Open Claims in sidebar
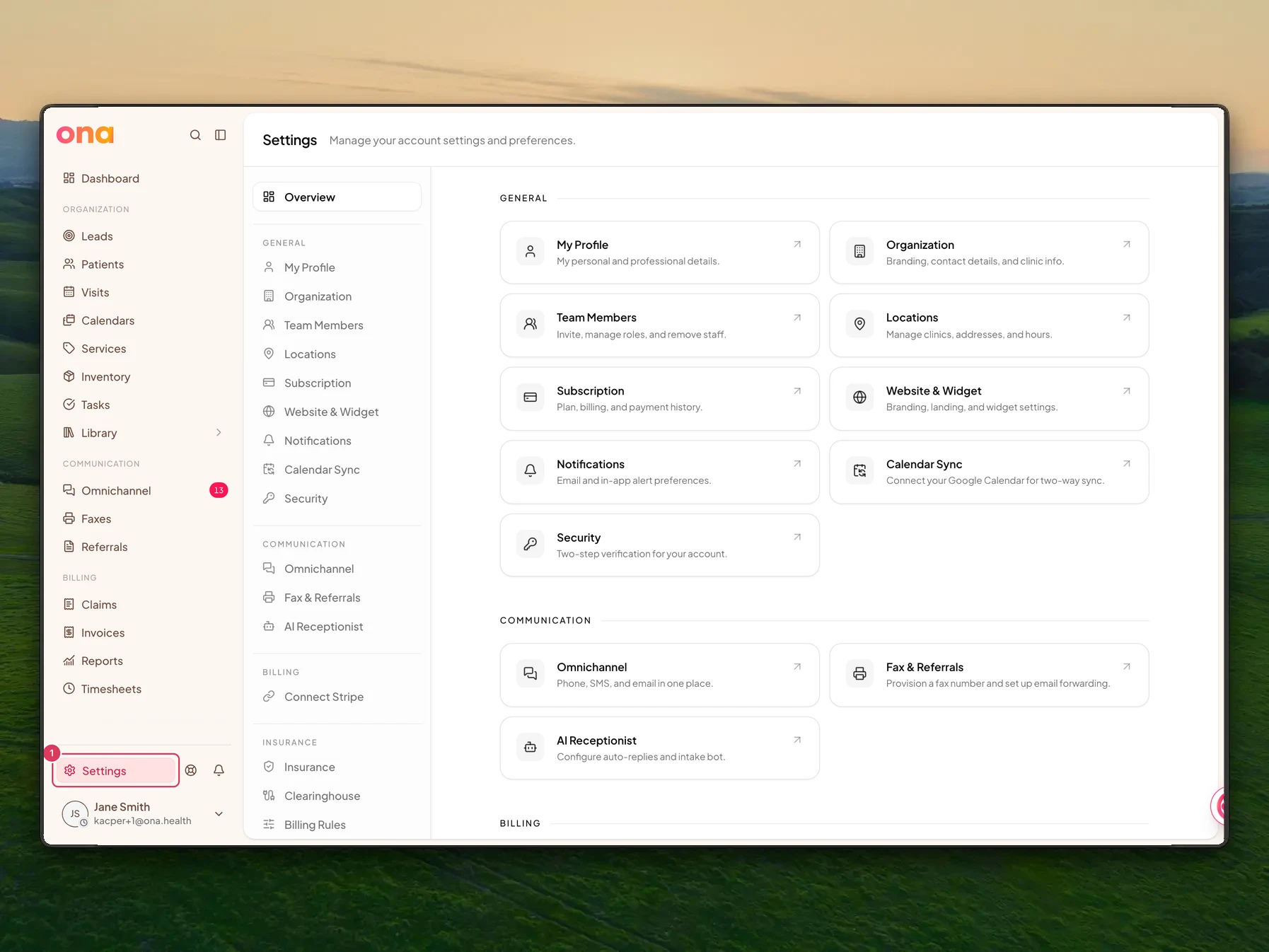The image size is (1269, 952). pos(144,605)
